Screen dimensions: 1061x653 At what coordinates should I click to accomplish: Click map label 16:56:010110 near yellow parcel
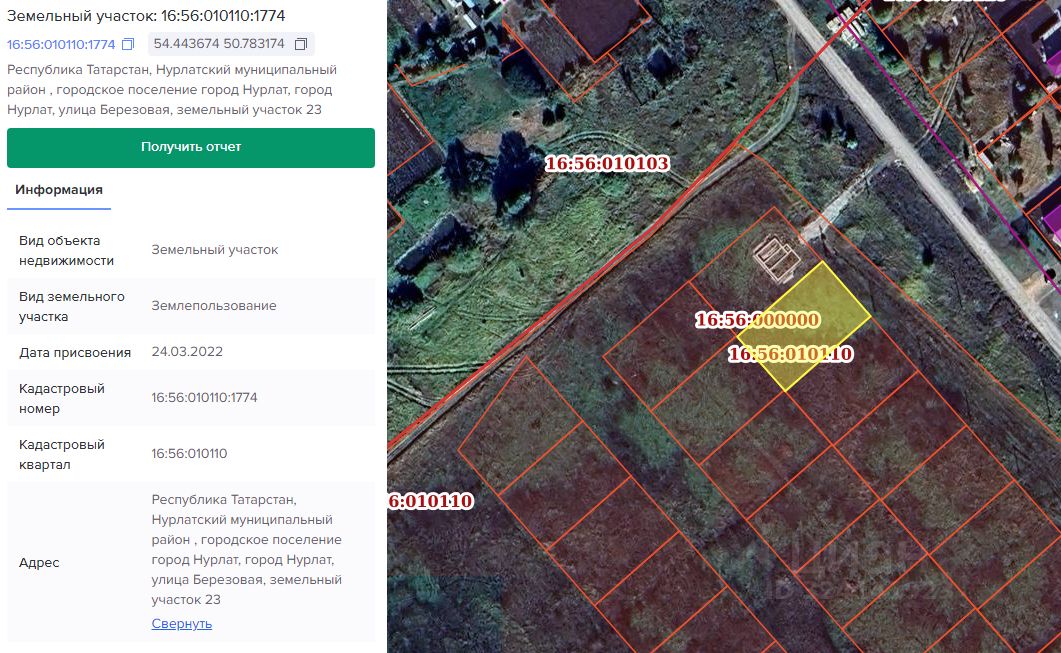coord(790,354)
